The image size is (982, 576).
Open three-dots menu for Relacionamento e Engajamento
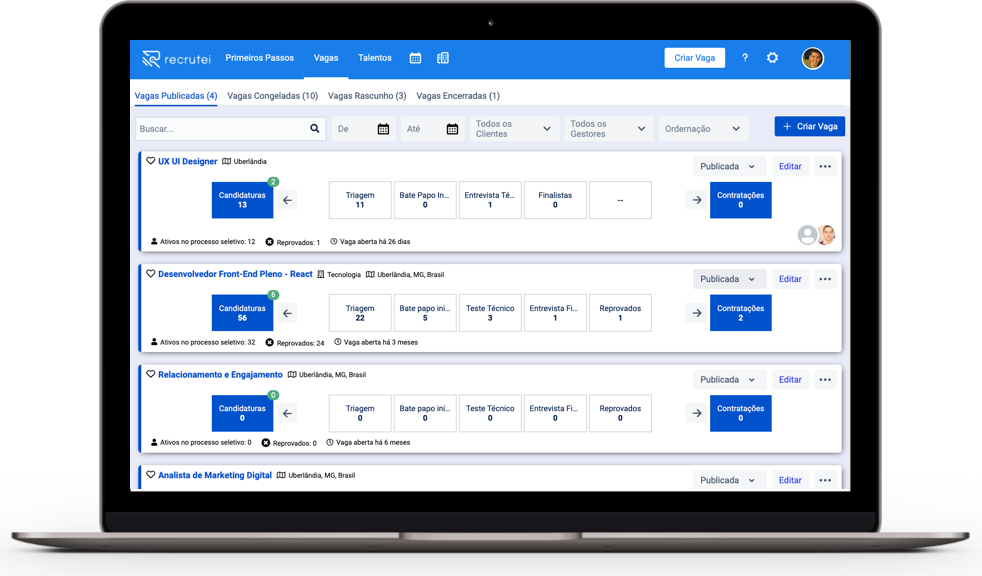[825, 380]
